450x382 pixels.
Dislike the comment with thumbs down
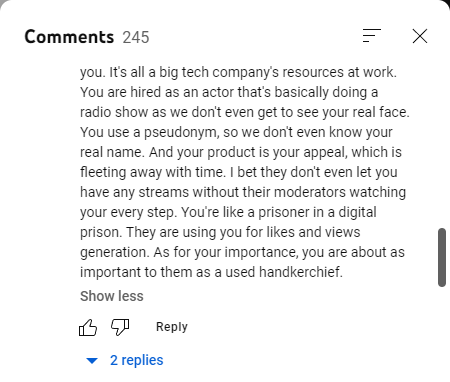coord(120,327)
